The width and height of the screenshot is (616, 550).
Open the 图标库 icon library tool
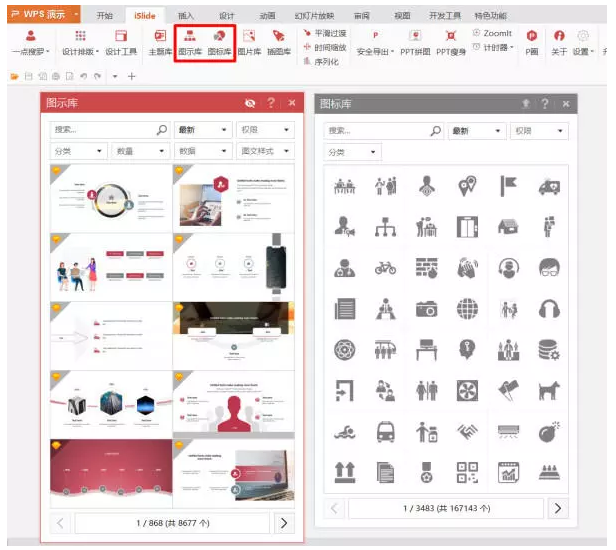[x=219, y=43]
